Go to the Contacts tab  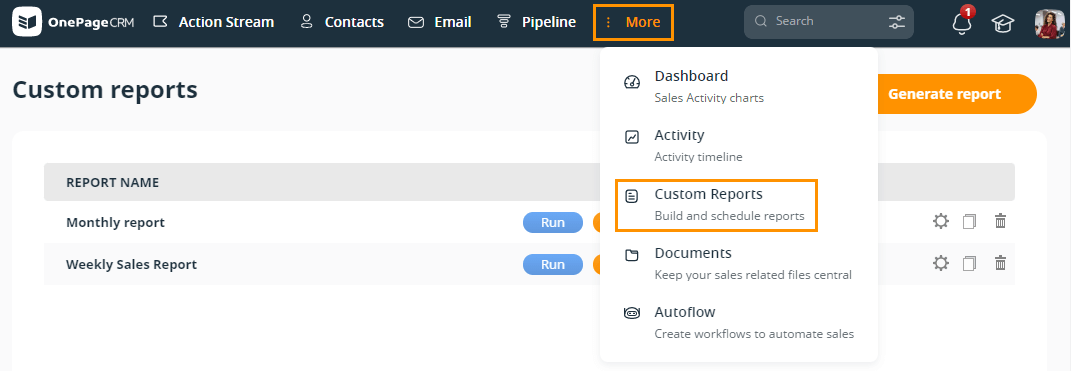[342, 22]
